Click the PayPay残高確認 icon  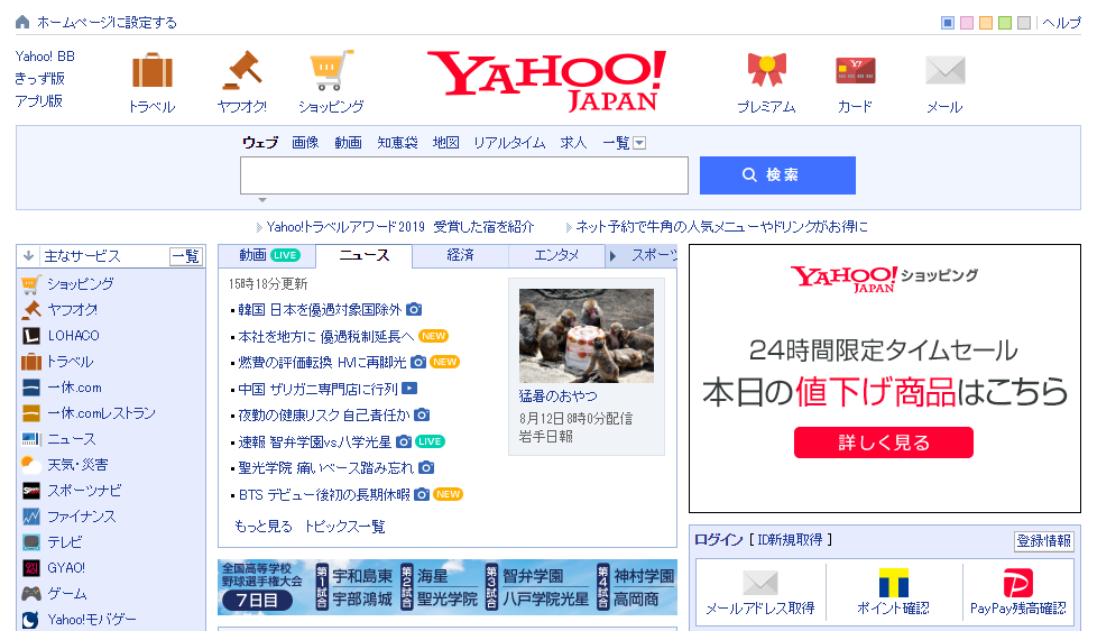(1018, 583)
